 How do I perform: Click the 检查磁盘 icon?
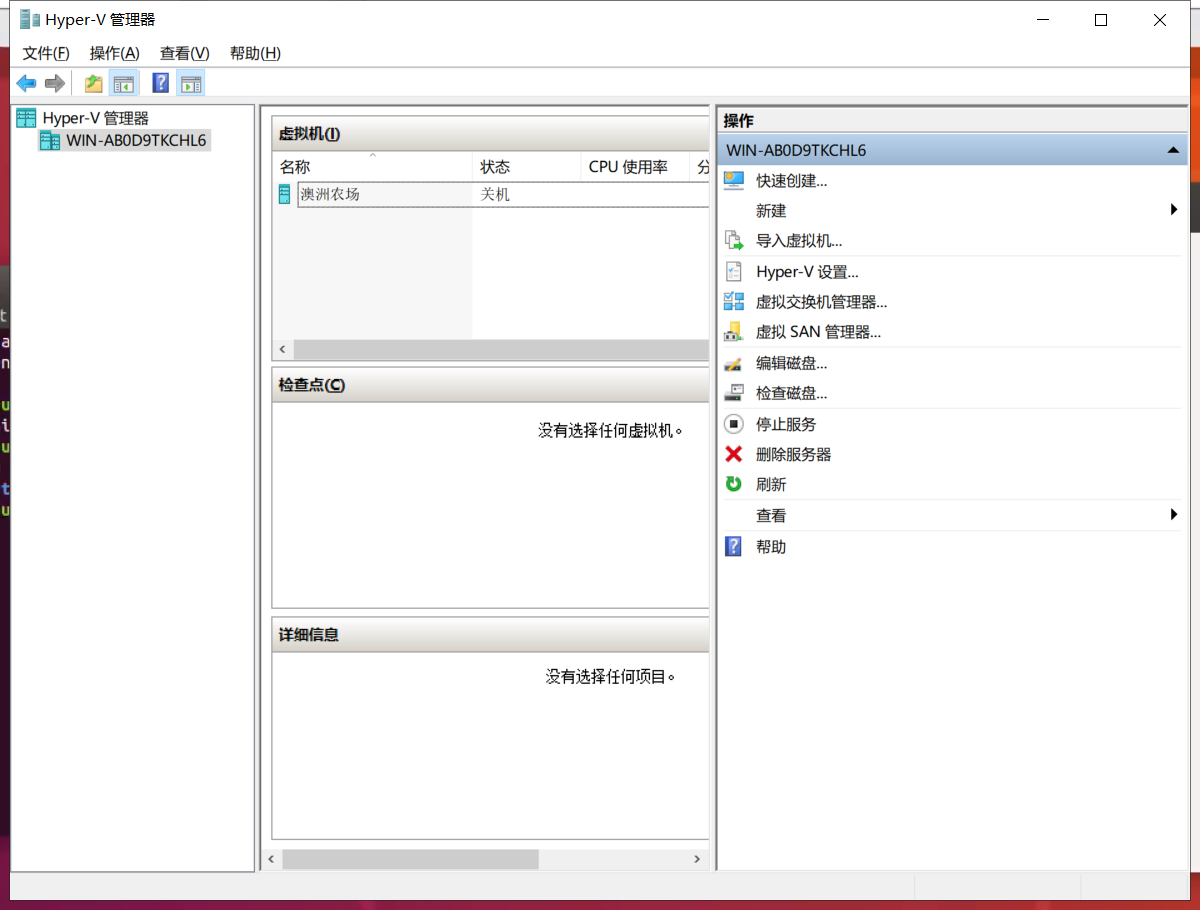tap(734, 393)
